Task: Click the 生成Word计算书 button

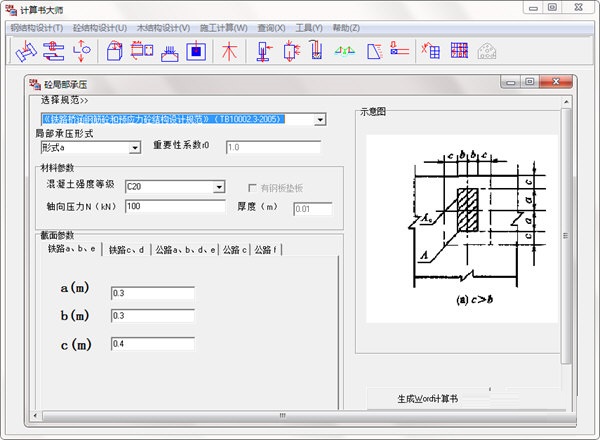Action: coord(428,399)
